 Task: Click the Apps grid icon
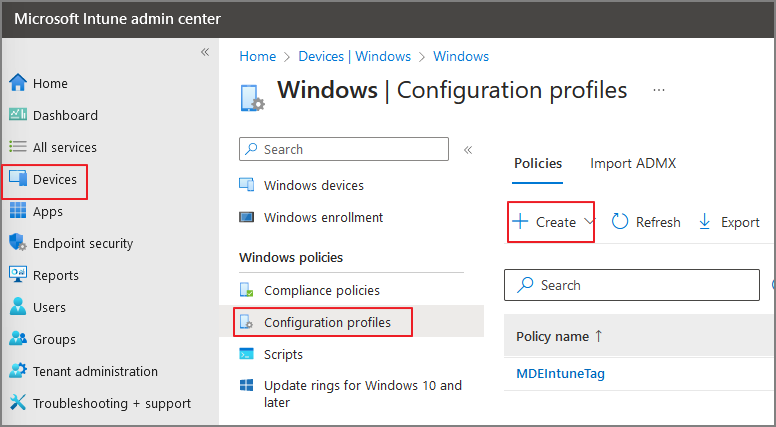pyautogui.click(x=18, y=210)
